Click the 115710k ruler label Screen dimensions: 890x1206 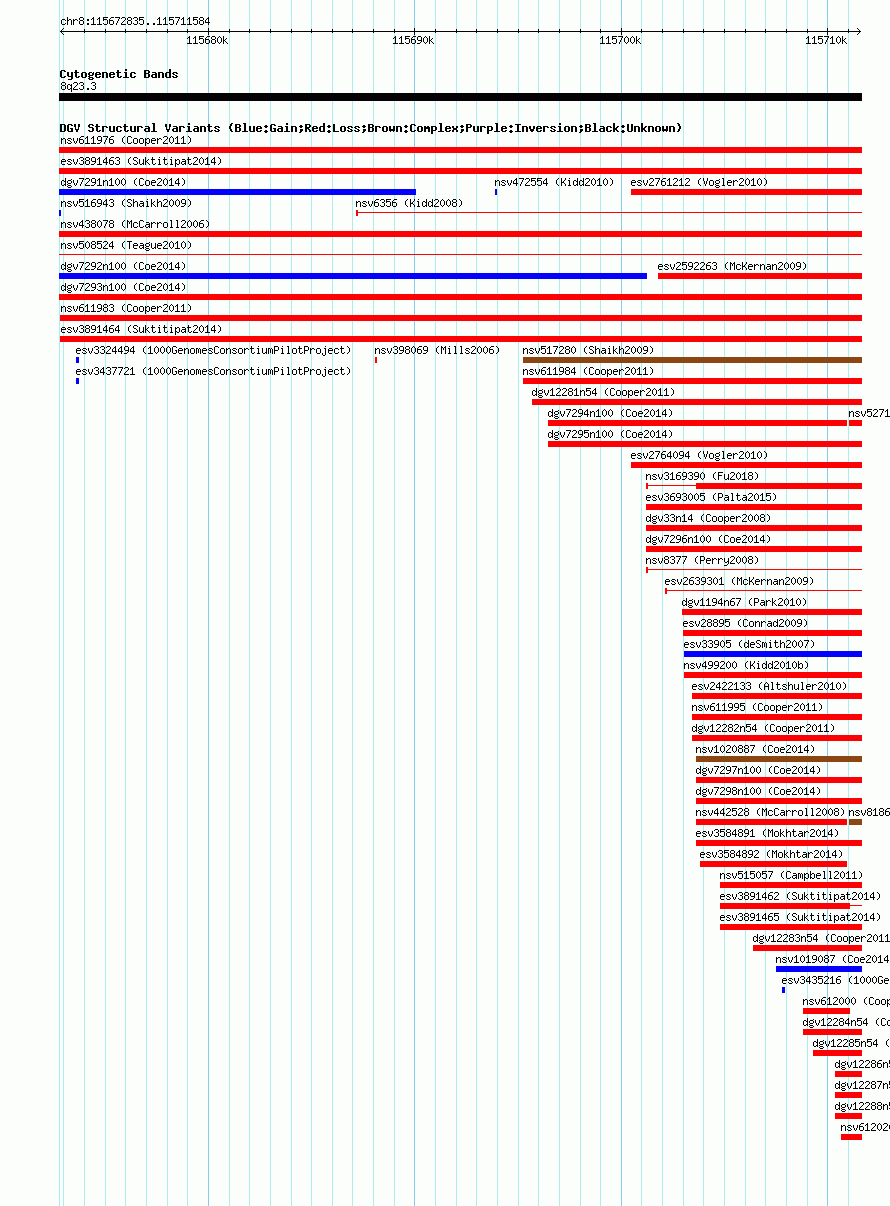click(826, 40)
